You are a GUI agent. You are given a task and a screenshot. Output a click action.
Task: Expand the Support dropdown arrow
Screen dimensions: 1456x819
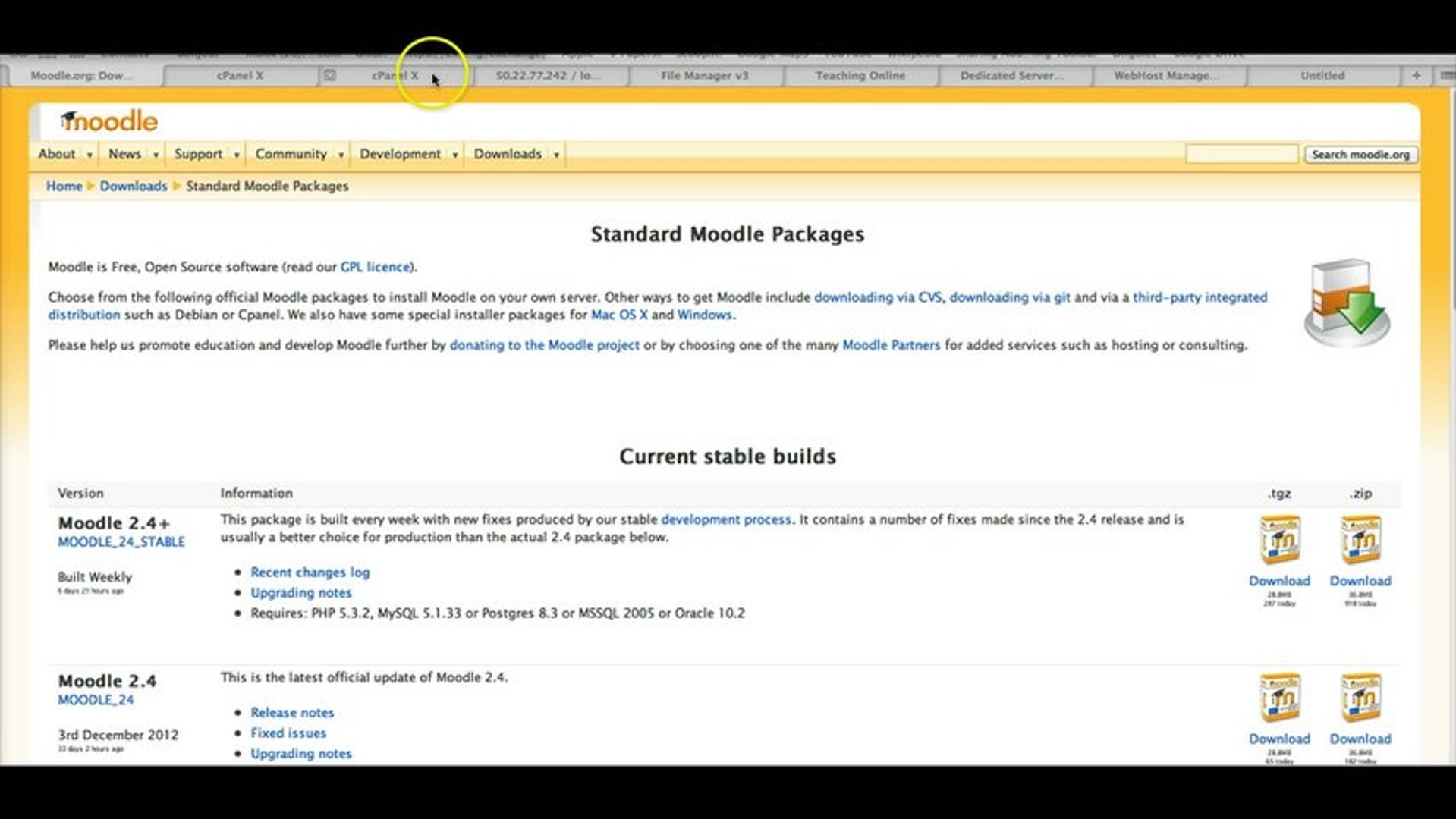(x=237, y=155)
